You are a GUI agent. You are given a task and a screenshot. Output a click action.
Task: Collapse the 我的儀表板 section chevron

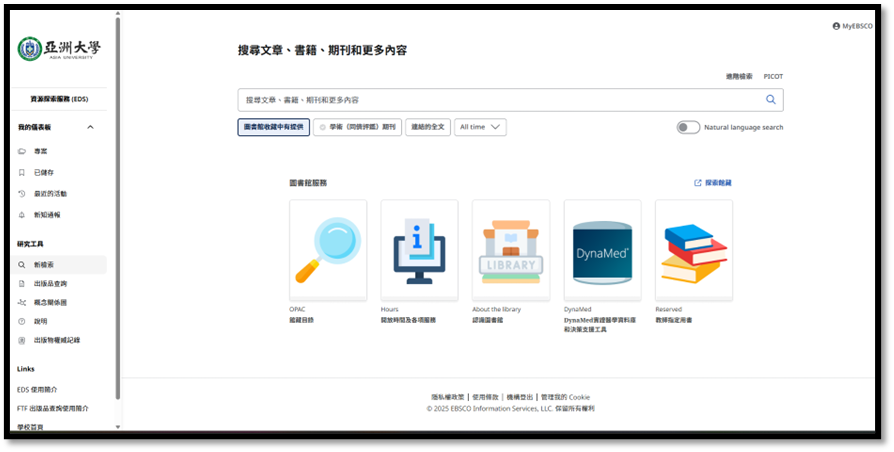coord(90,127)
